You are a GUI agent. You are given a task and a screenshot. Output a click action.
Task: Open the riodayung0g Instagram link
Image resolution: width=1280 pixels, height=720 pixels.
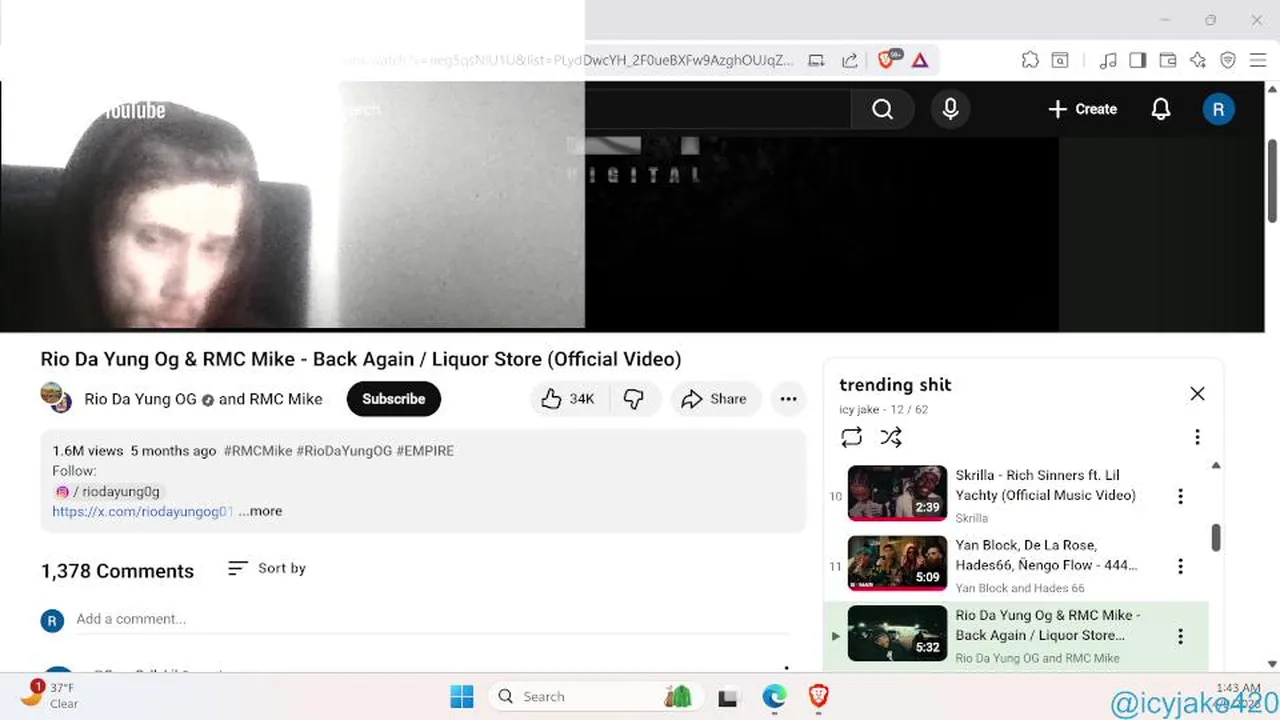point(107,491)
